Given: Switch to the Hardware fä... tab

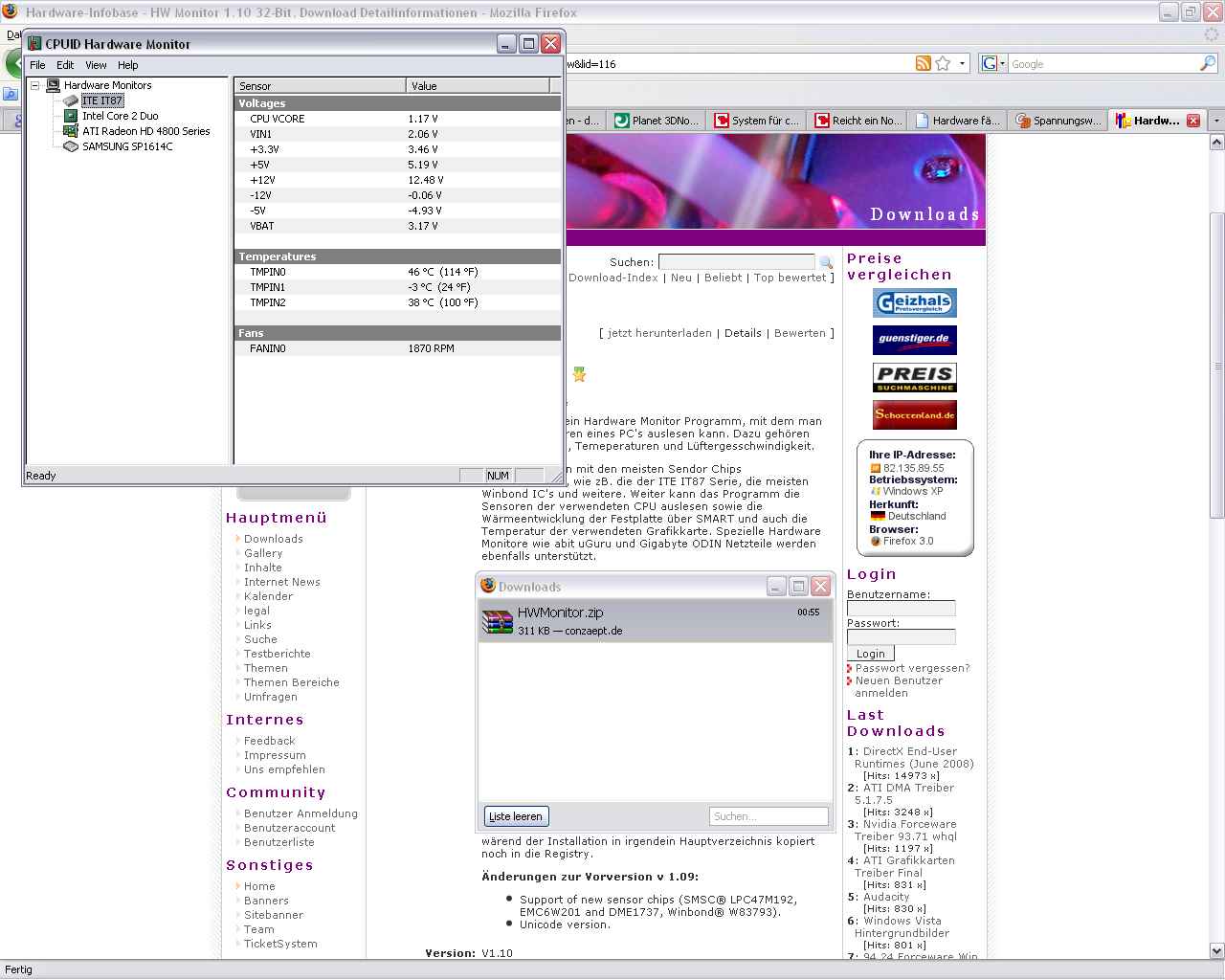Looking at the screenshot, I should tap(957, 121).
